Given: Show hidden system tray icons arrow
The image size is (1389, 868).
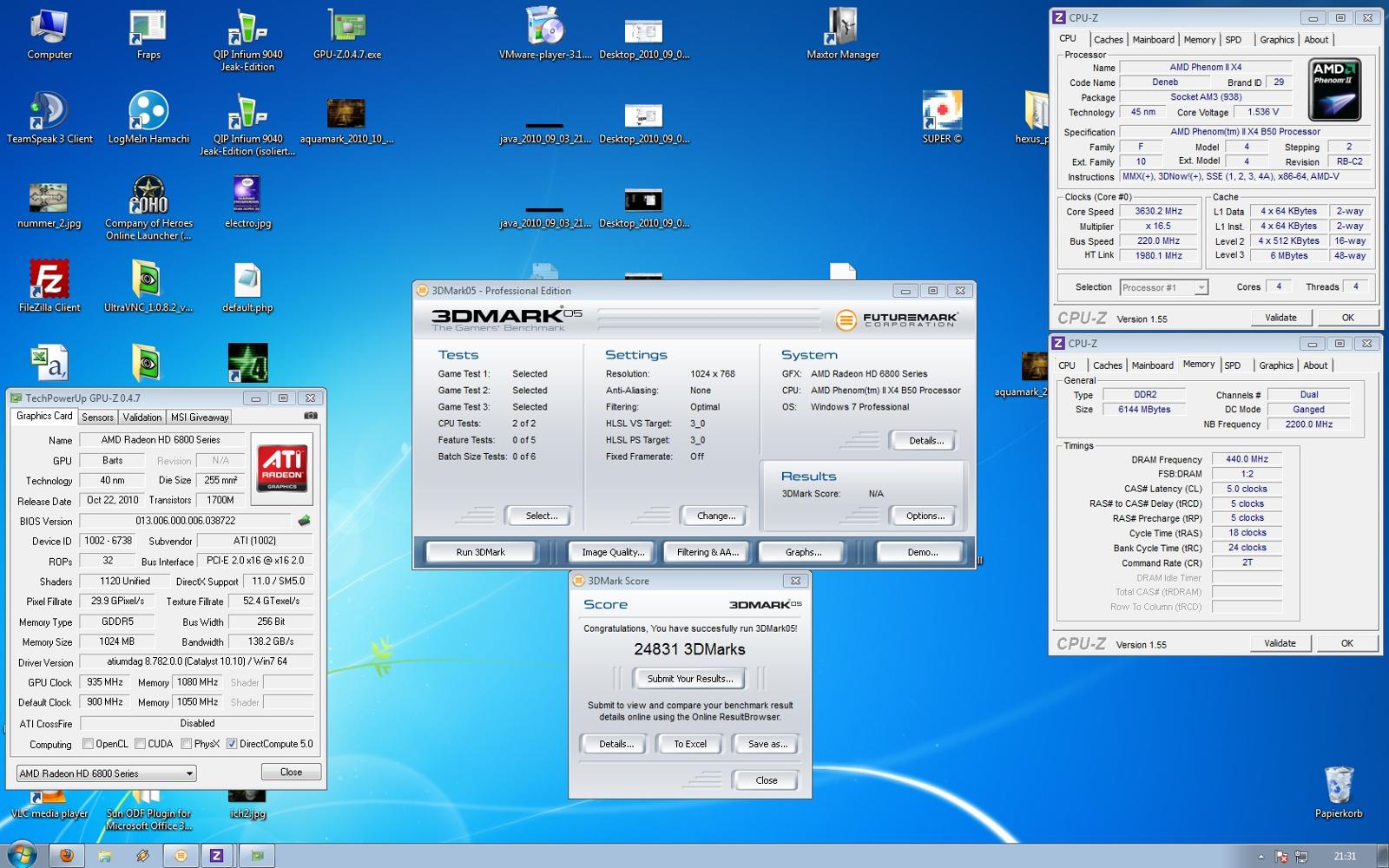Looking at the screenshot, I should coord(1261,857).
